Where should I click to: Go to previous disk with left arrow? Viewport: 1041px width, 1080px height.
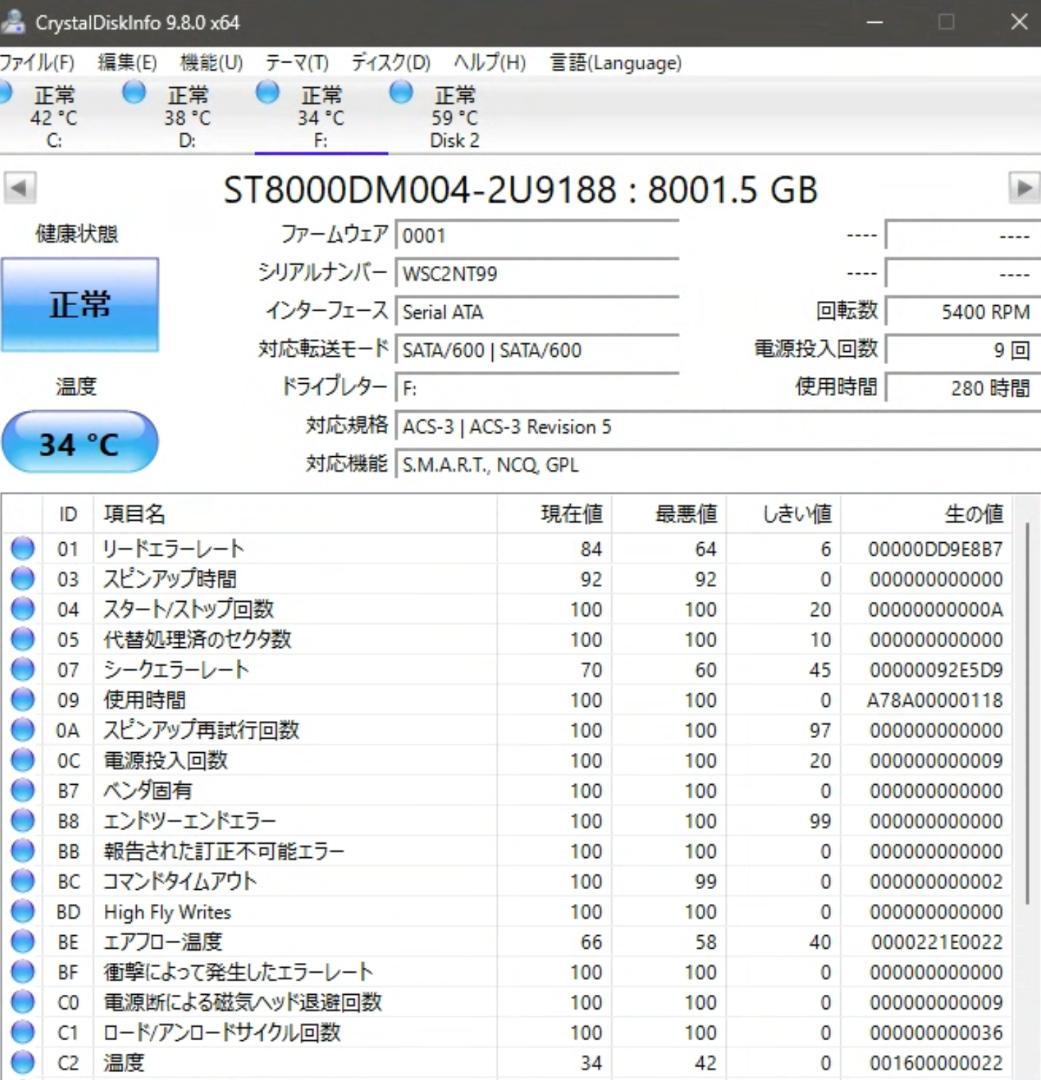(19, 187)
